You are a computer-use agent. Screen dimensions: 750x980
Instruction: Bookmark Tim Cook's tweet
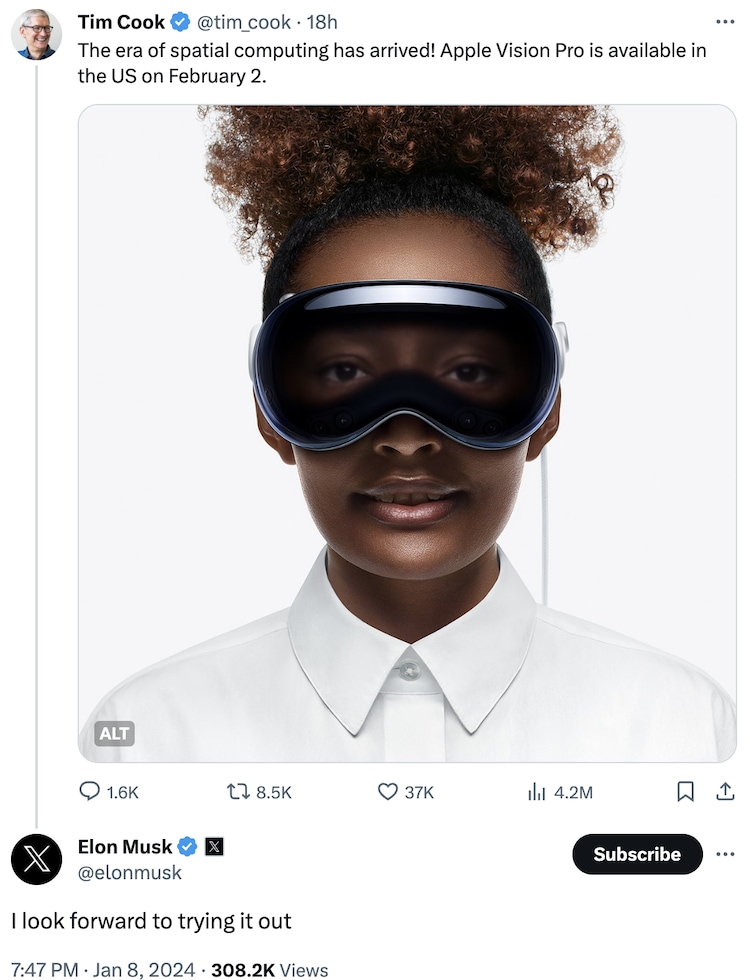point(685,791)
